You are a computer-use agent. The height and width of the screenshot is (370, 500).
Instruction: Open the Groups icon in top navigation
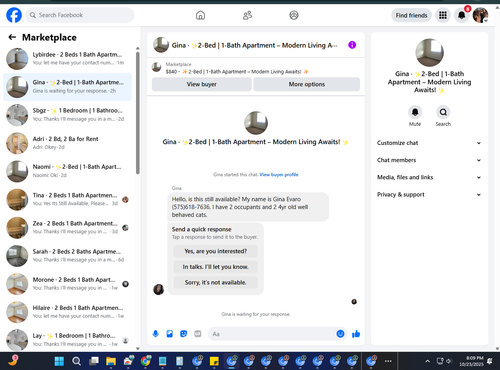[x=294, y=15]
